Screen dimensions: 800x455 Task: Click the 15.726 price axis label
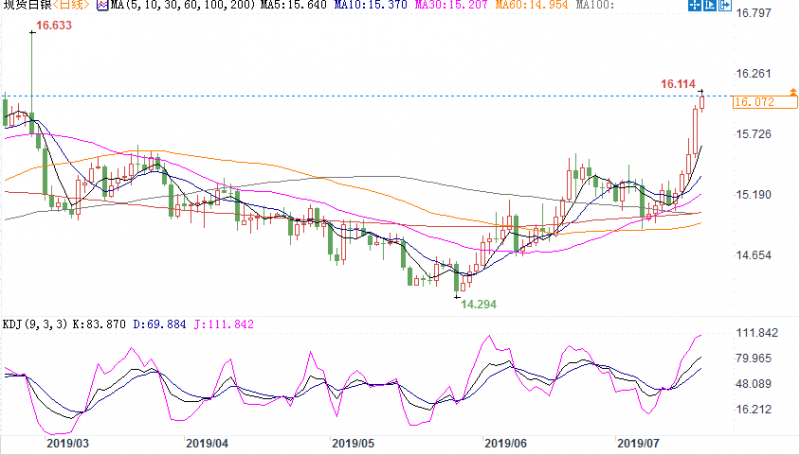tap(753, 134)
